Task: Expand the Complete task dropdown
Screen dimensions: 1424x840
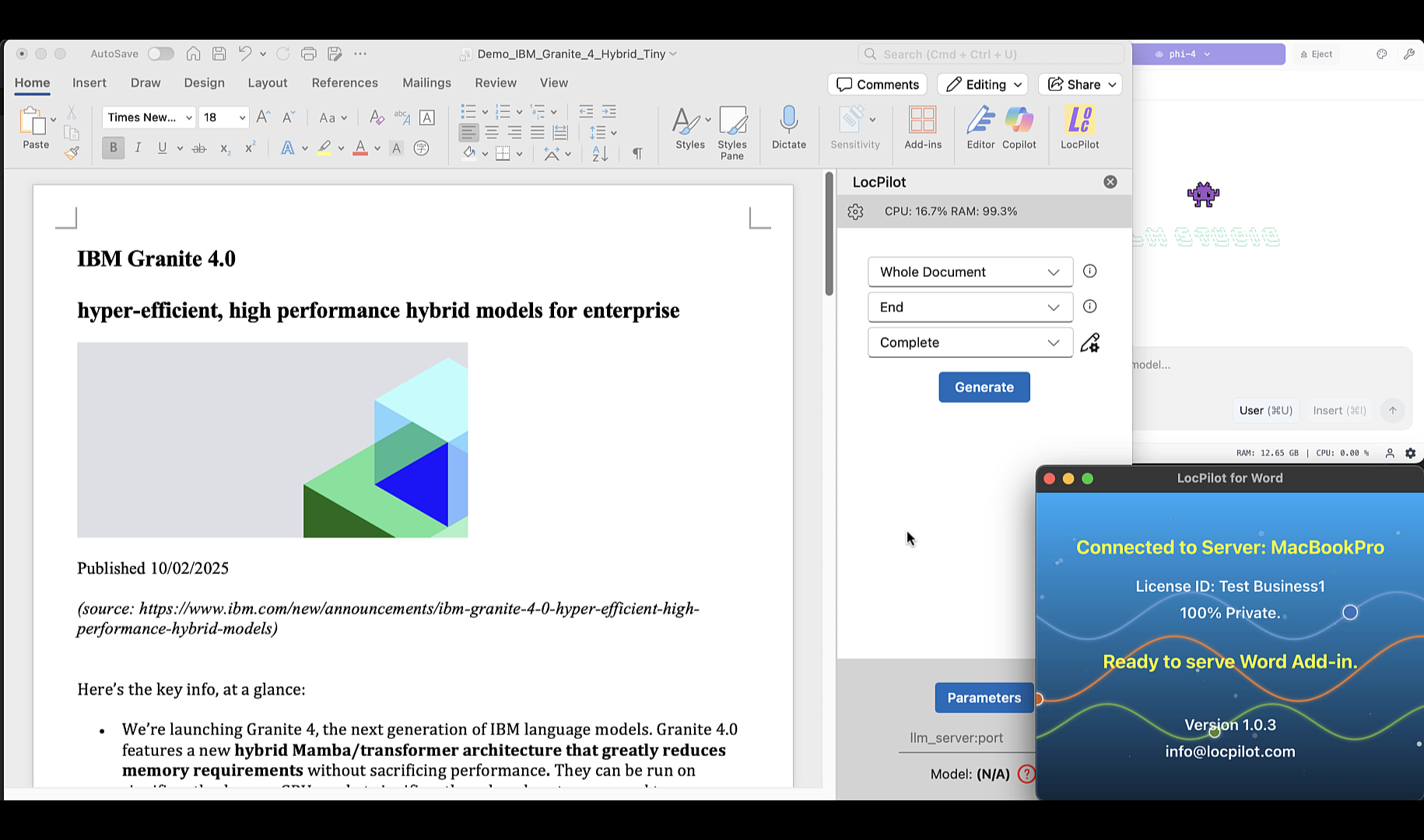Action: [970, 342]
